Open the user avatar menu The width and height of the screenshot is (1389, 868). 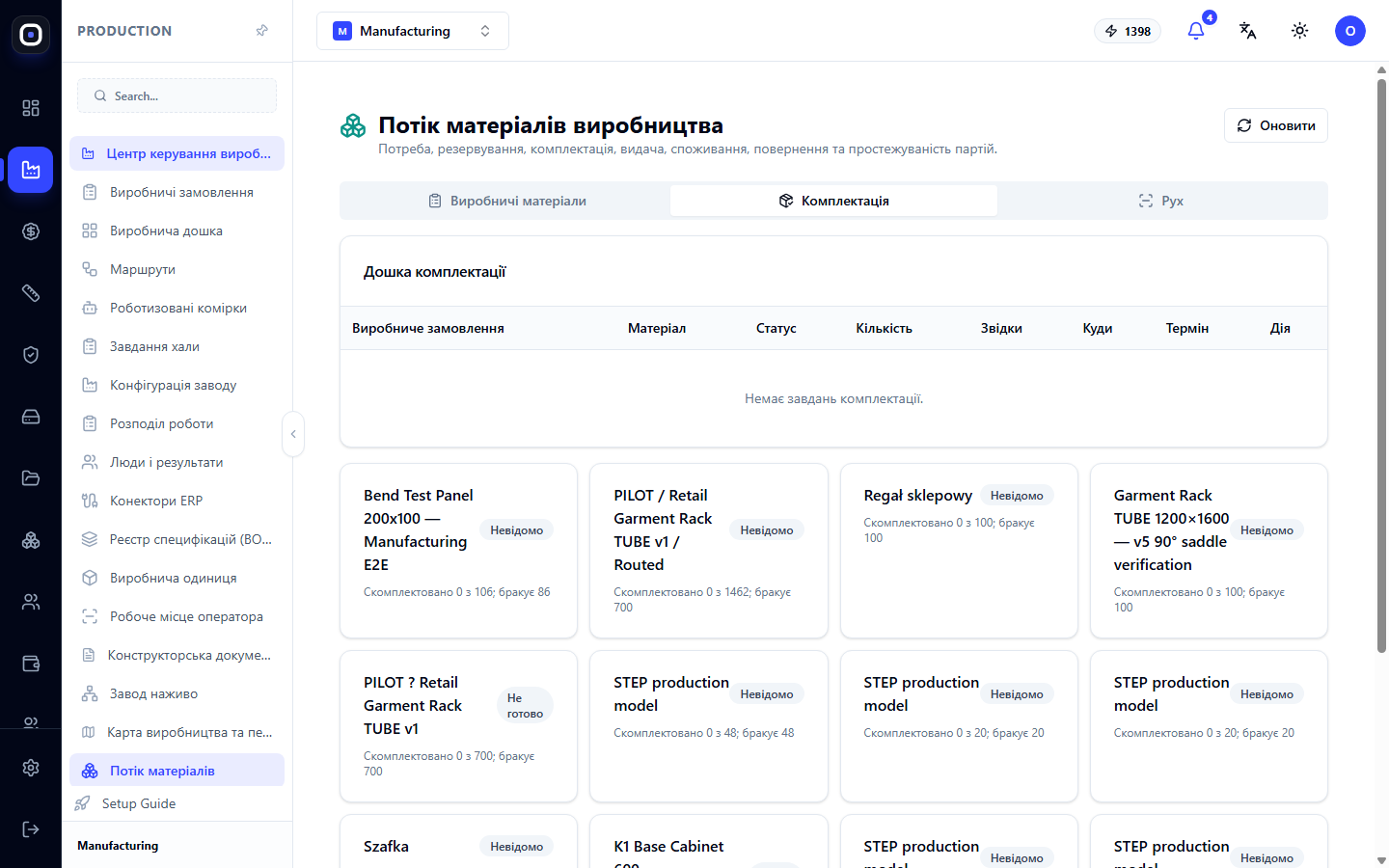coord(1350,31)
